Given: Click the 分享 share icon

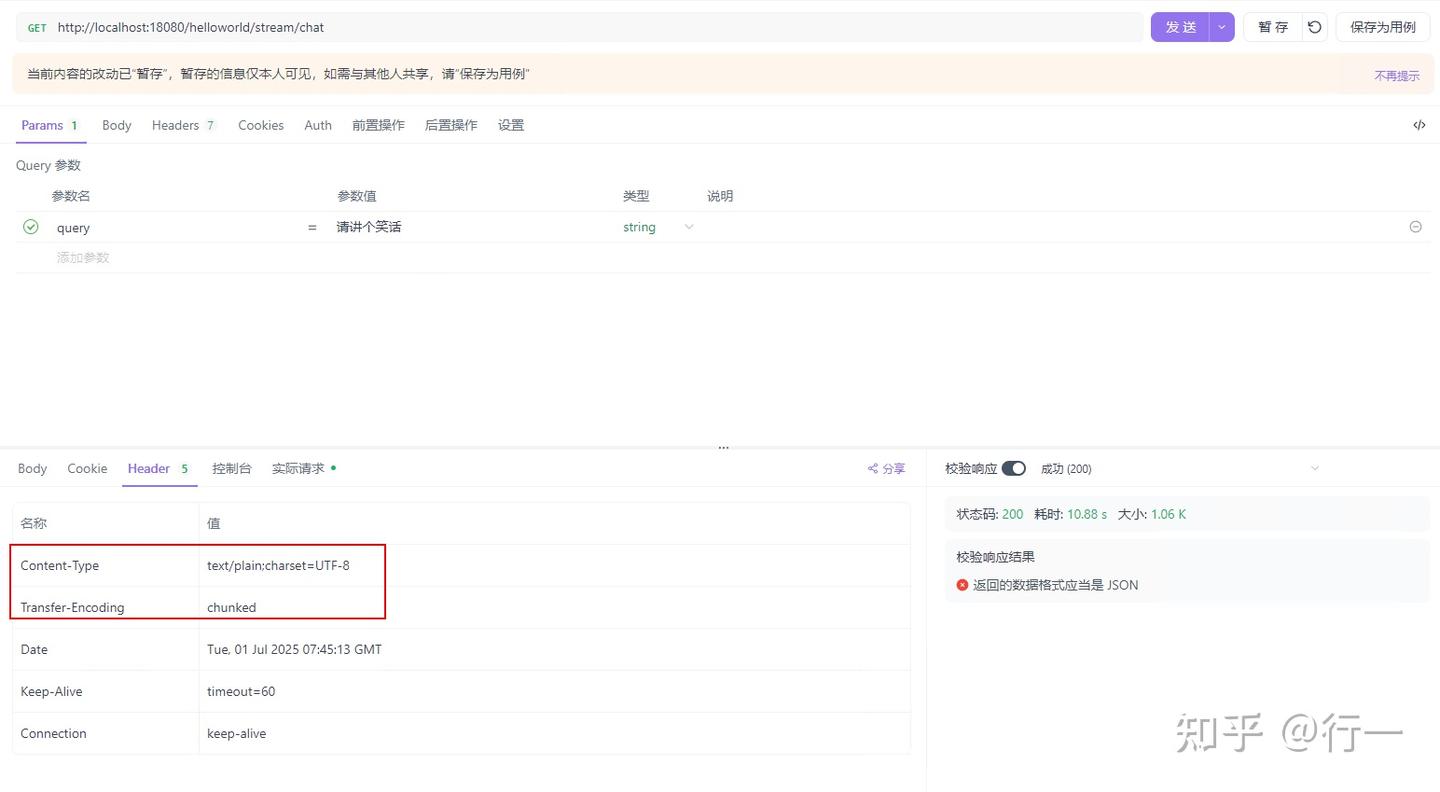Looking at the screenshot, I should [885, 468].
